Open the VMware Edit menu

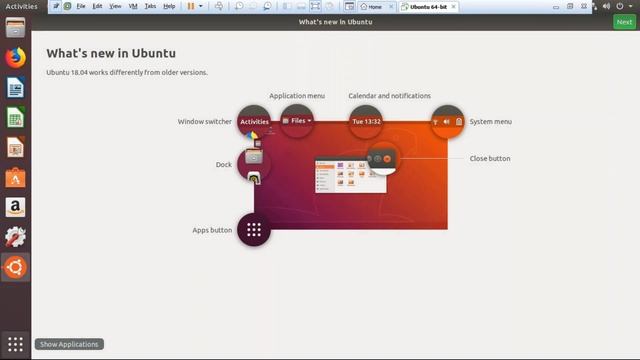point(97,6)
